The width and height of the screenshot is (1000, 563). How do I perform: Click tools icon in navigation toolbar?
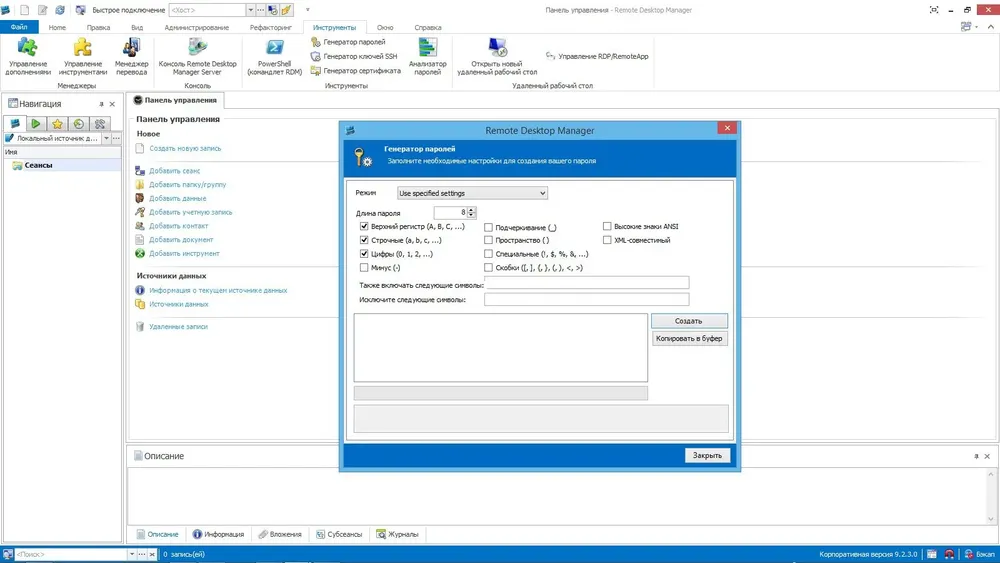[99, 124]
